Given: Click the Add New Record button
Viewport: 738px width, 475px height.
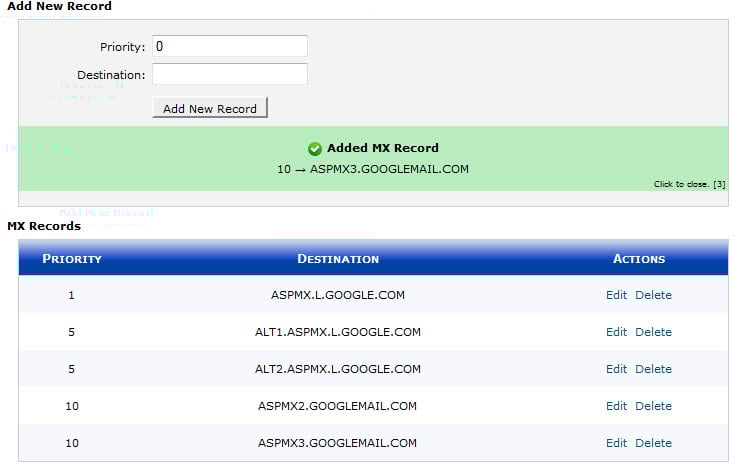Looking at the screenshot, I should point(210,108).
